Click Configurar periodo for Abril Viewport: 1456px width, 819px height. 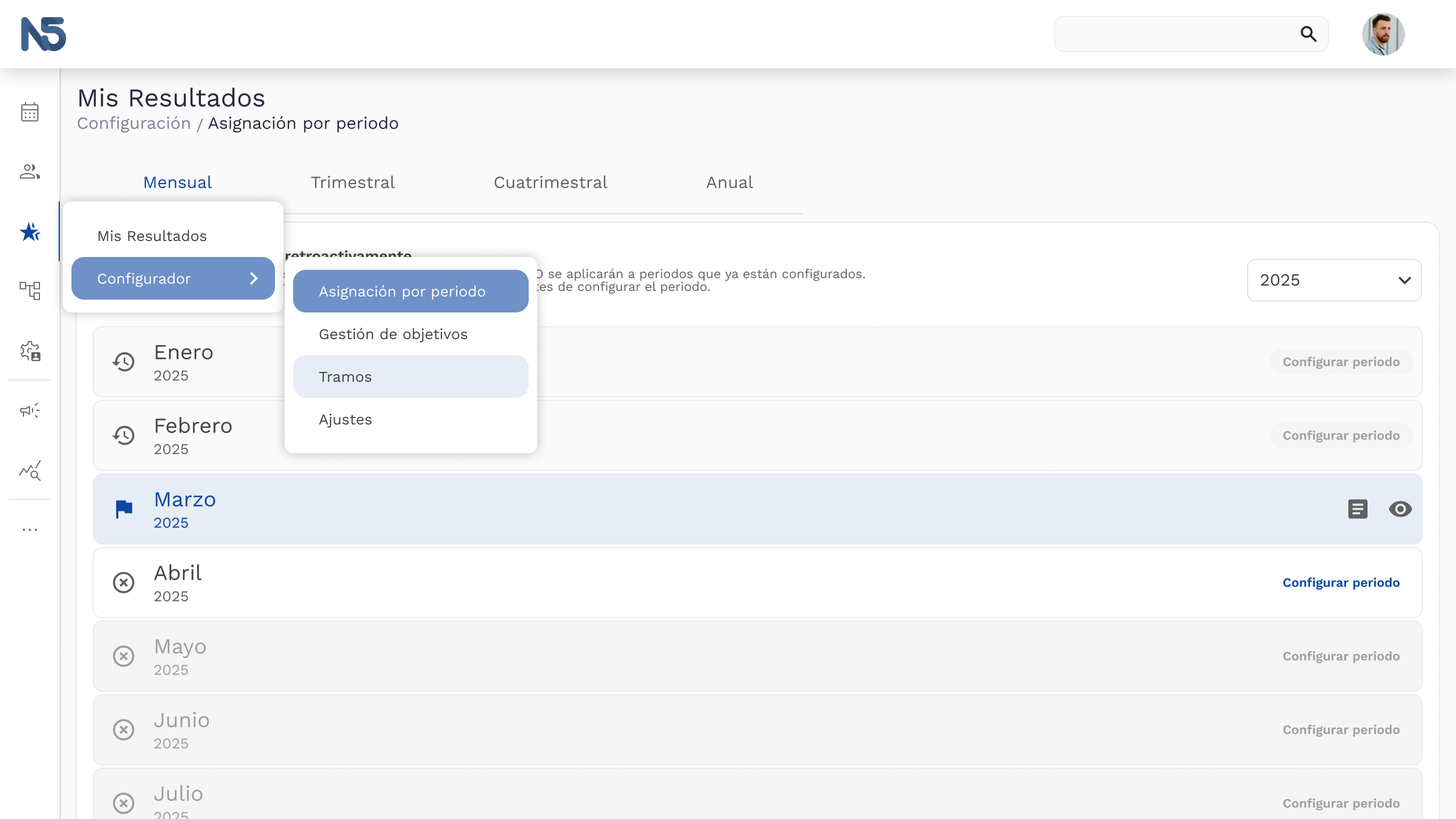1341,583
